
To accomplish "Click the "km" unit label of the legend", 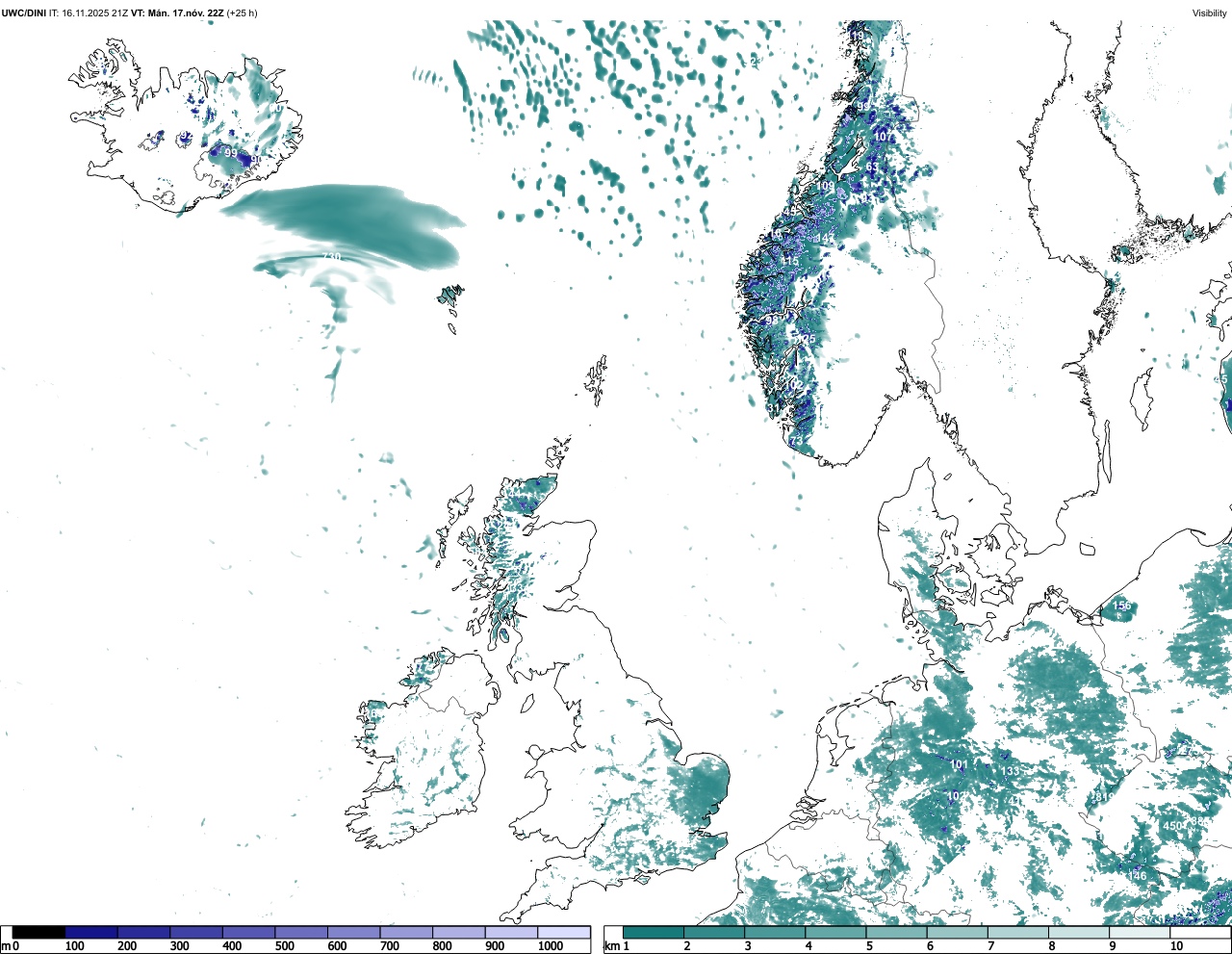I will pos(612,946).
